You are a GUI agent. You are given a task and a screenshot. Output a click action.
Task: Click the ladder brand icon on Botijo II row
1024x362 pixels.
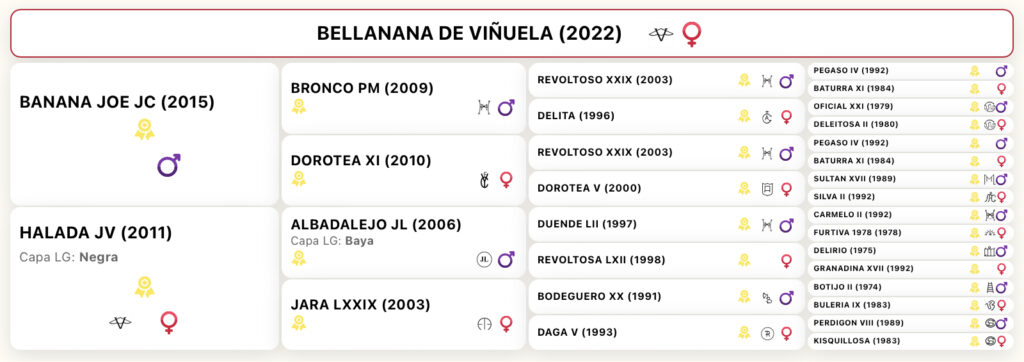(x=990, y=287)
